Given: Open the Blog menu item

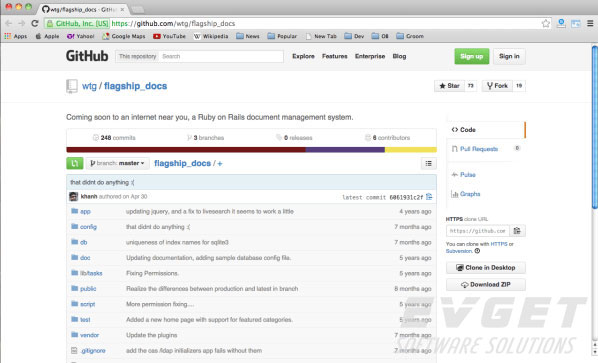Looking at the screenshot, I should (x=399, y=56).
